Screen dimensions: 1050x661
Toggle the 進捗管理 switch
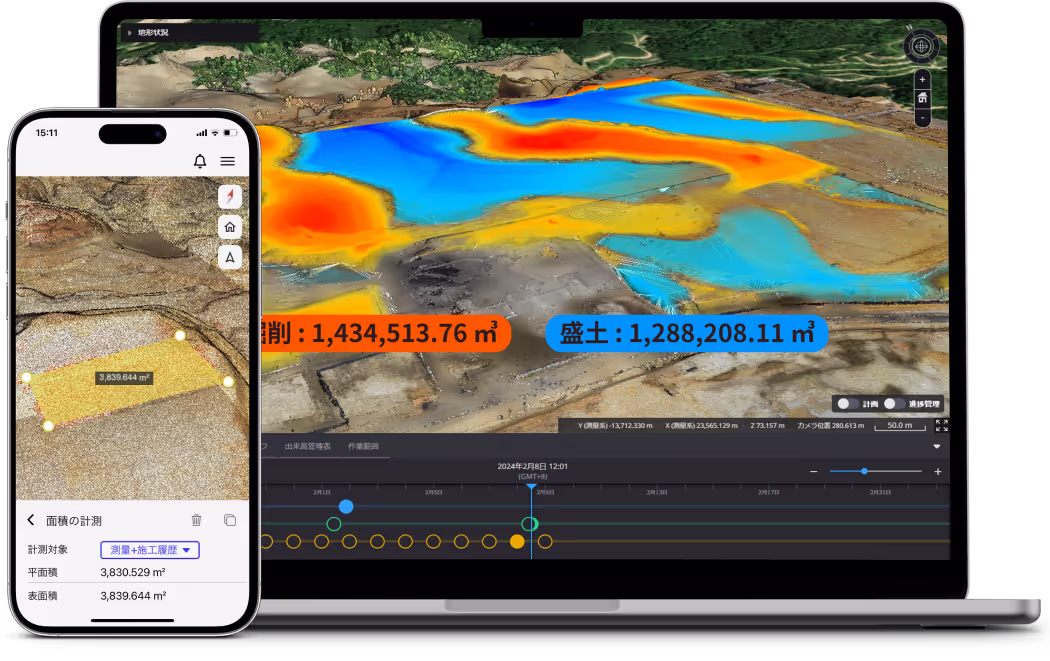[x=893, y=404]
